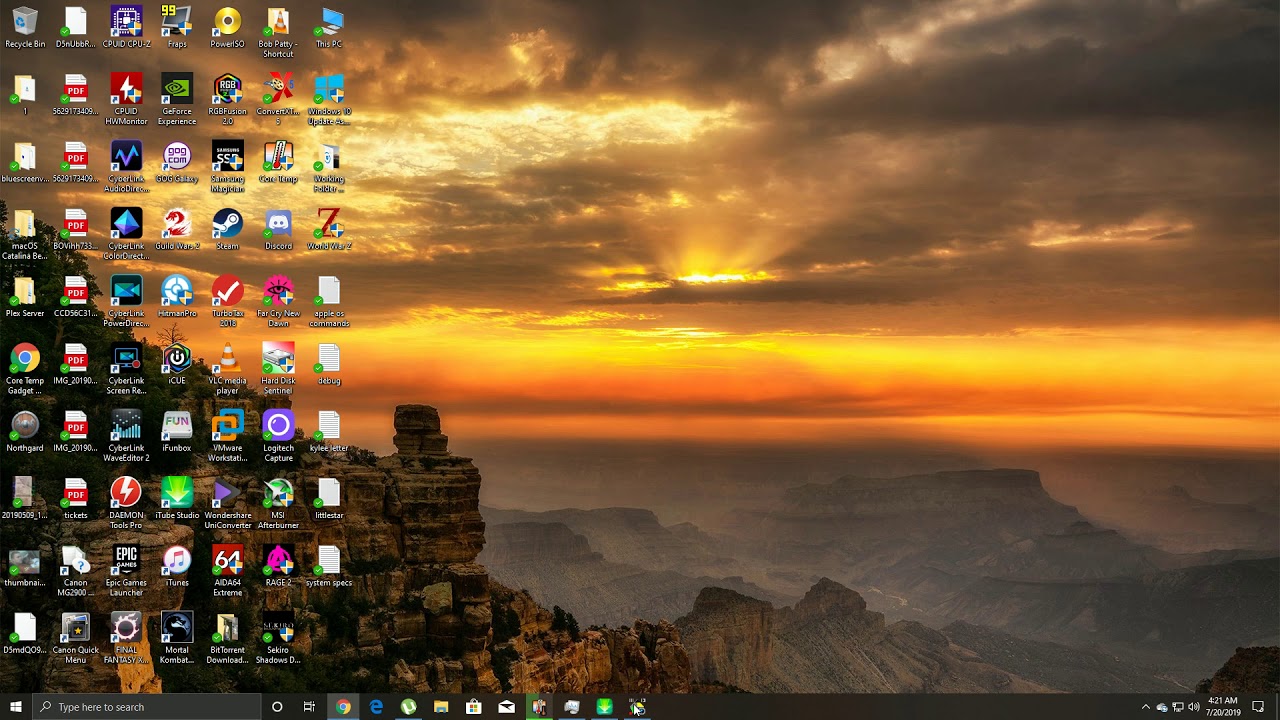Image resolution: width=1280 pixels, height=720 pixels.
Task: Open the volume control in tray
Action: [1193, 707]
